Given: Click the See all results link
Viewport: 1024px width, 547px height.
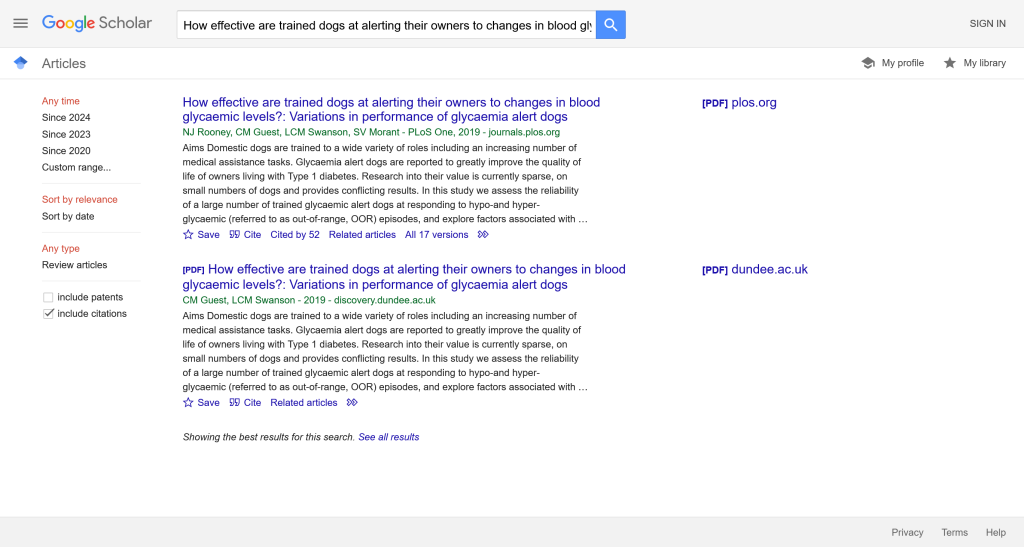Looking at the screenshot, I should coord(389,437).
